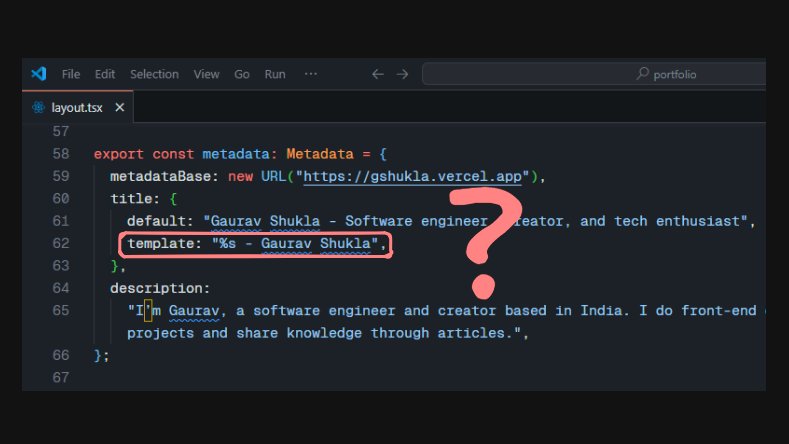Viewport: 789px width, 444px height.
Task: Open the View menu
Action: click(206, 74)
